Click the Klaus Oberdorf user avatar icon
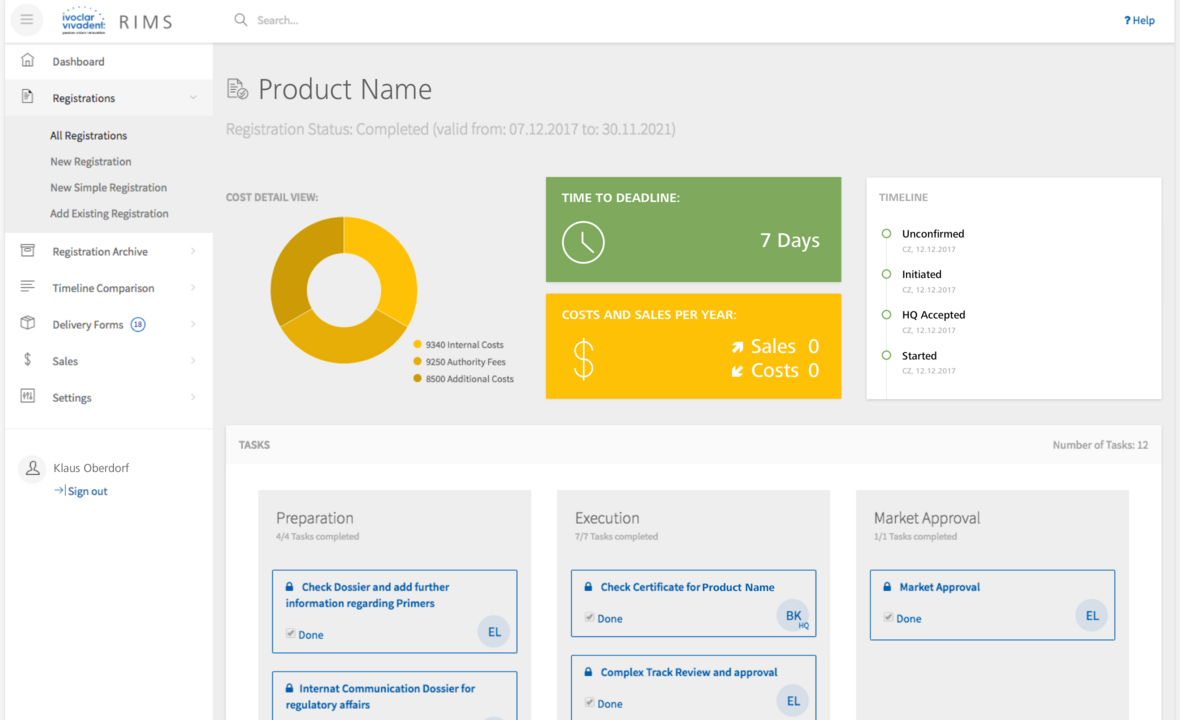 (x=32, y=468)
